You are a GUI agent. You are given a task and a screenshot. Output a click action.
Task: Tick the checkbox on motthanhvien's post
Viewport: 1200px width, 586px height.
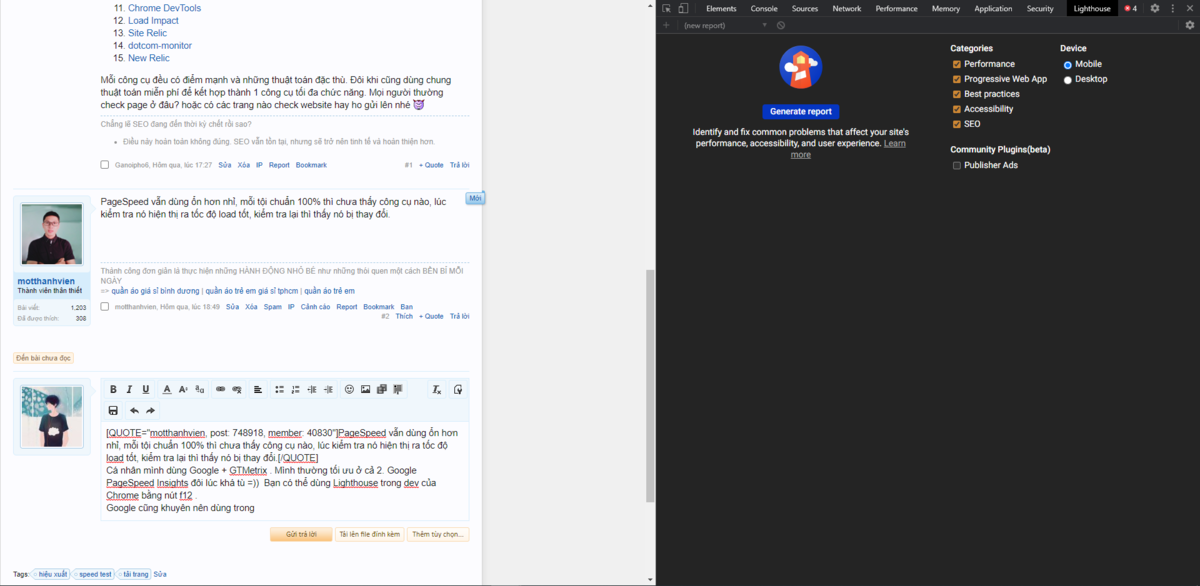coord(105,306)
